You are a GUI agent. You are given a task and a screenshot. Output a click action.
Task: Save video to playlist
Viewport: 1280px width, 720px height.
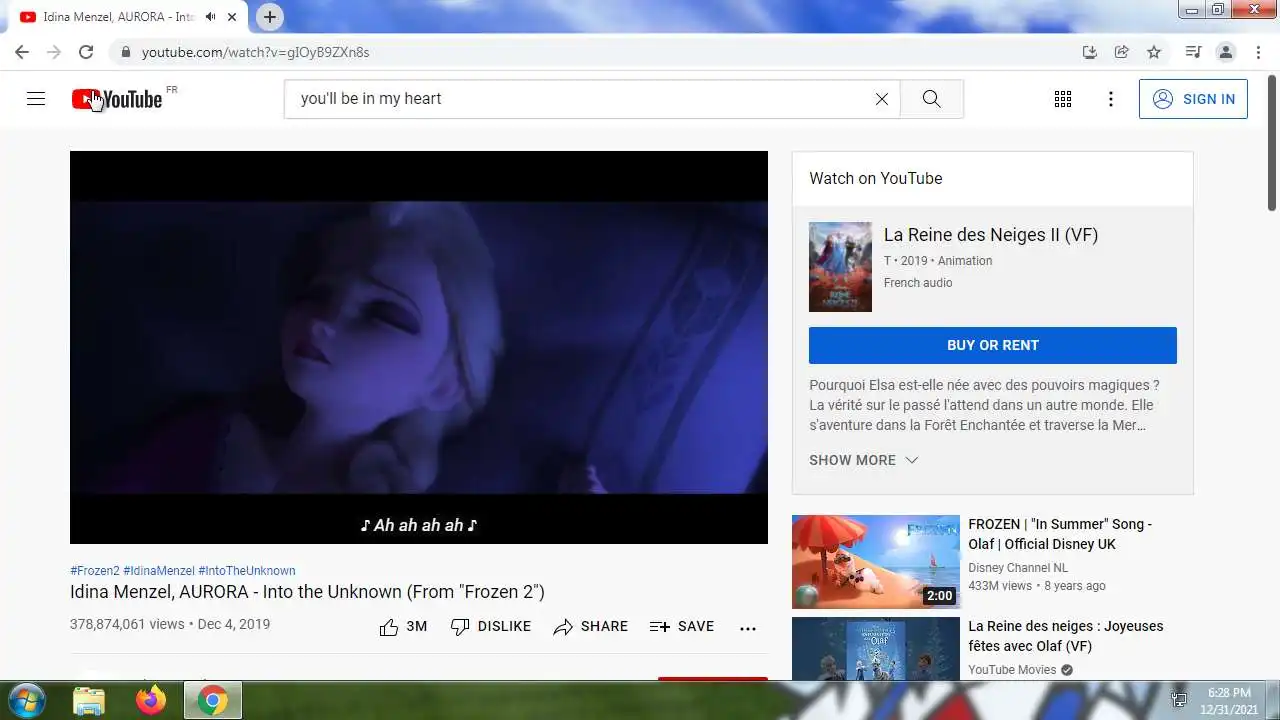682,627
